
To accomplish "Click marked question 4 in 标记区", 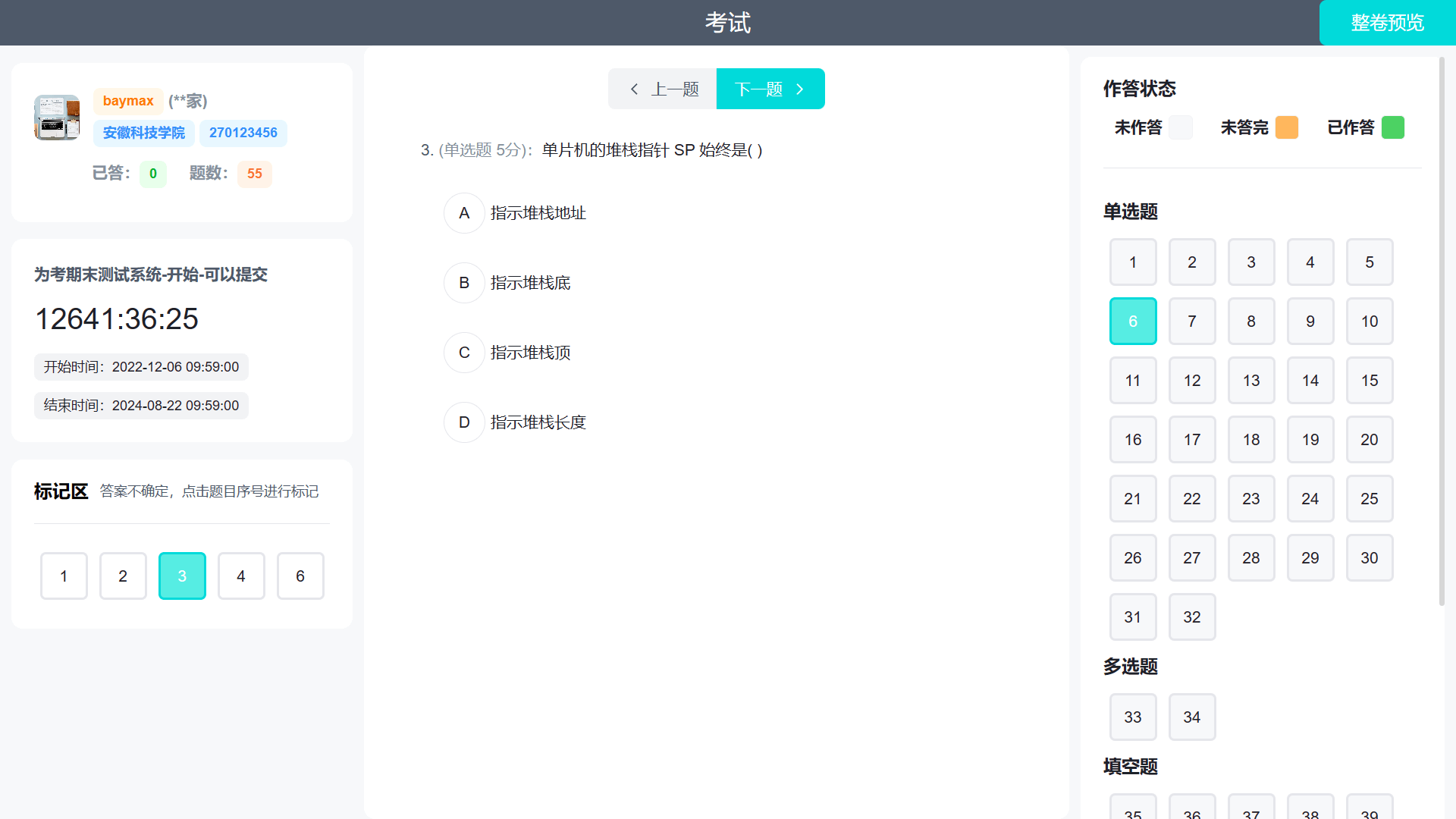I will pos(241,576).
